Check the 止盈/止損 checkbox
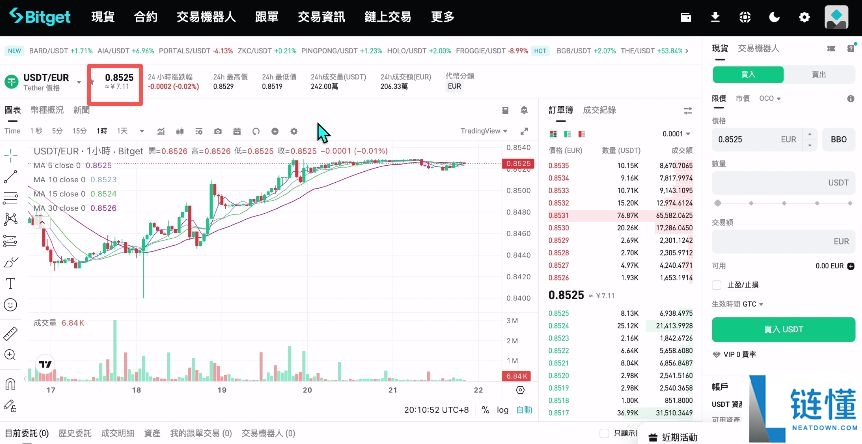 point(716,285)
